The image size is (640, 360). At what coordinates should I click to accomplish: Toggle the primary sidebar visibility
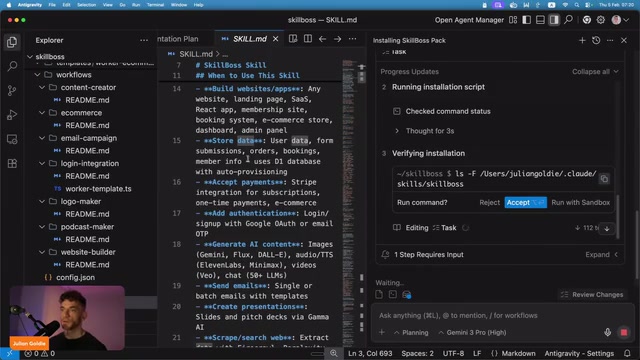(527, 20)
